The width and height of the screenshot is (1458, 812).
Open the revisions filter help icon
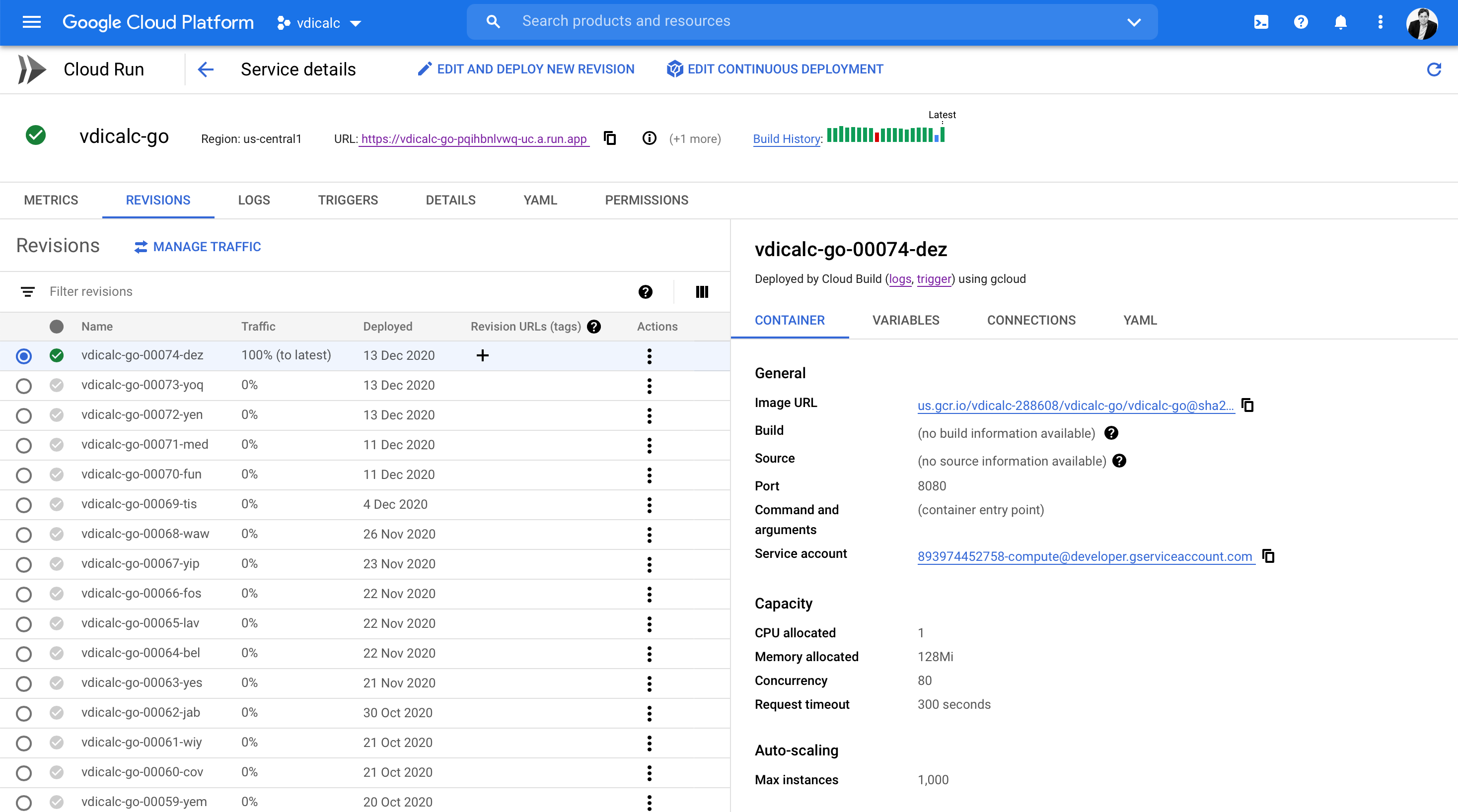[645, 291]
